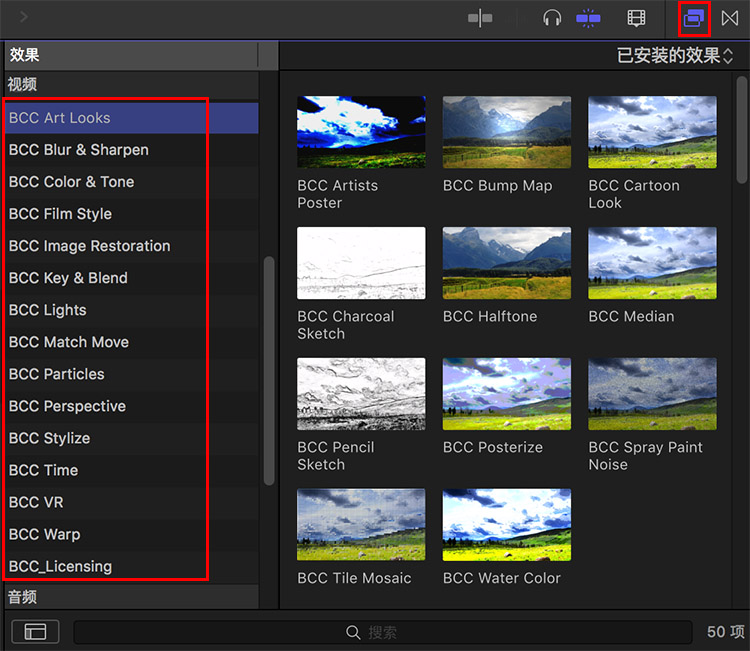Click the effects grid scrollbar
The width and height of the screenshot is (750, 651).
tap(742, 129)
